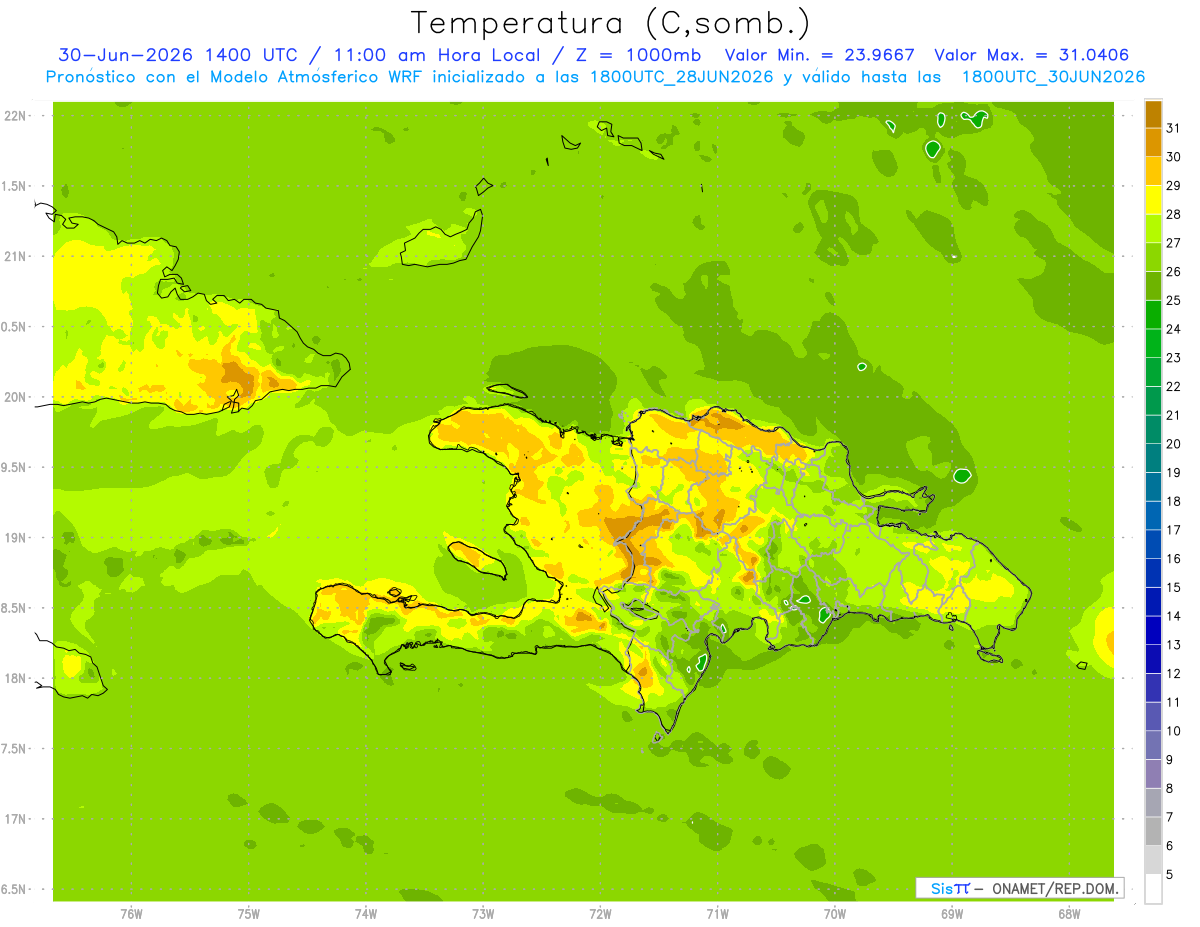Click legend value 25

click(1174, 300)
